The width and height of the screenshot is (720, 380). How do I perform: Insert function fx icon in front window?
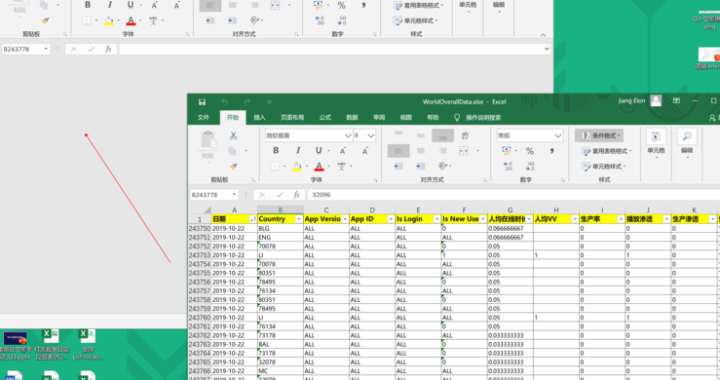pos(297,195)
